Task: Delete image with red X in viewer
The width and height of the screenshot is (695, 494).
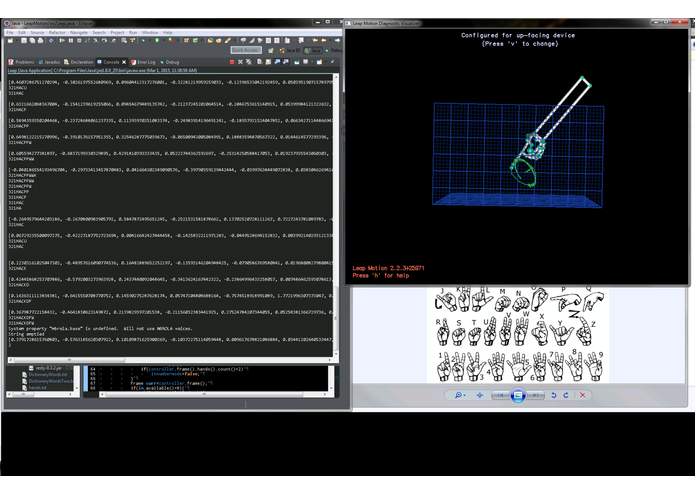Action: pos(582,395)
